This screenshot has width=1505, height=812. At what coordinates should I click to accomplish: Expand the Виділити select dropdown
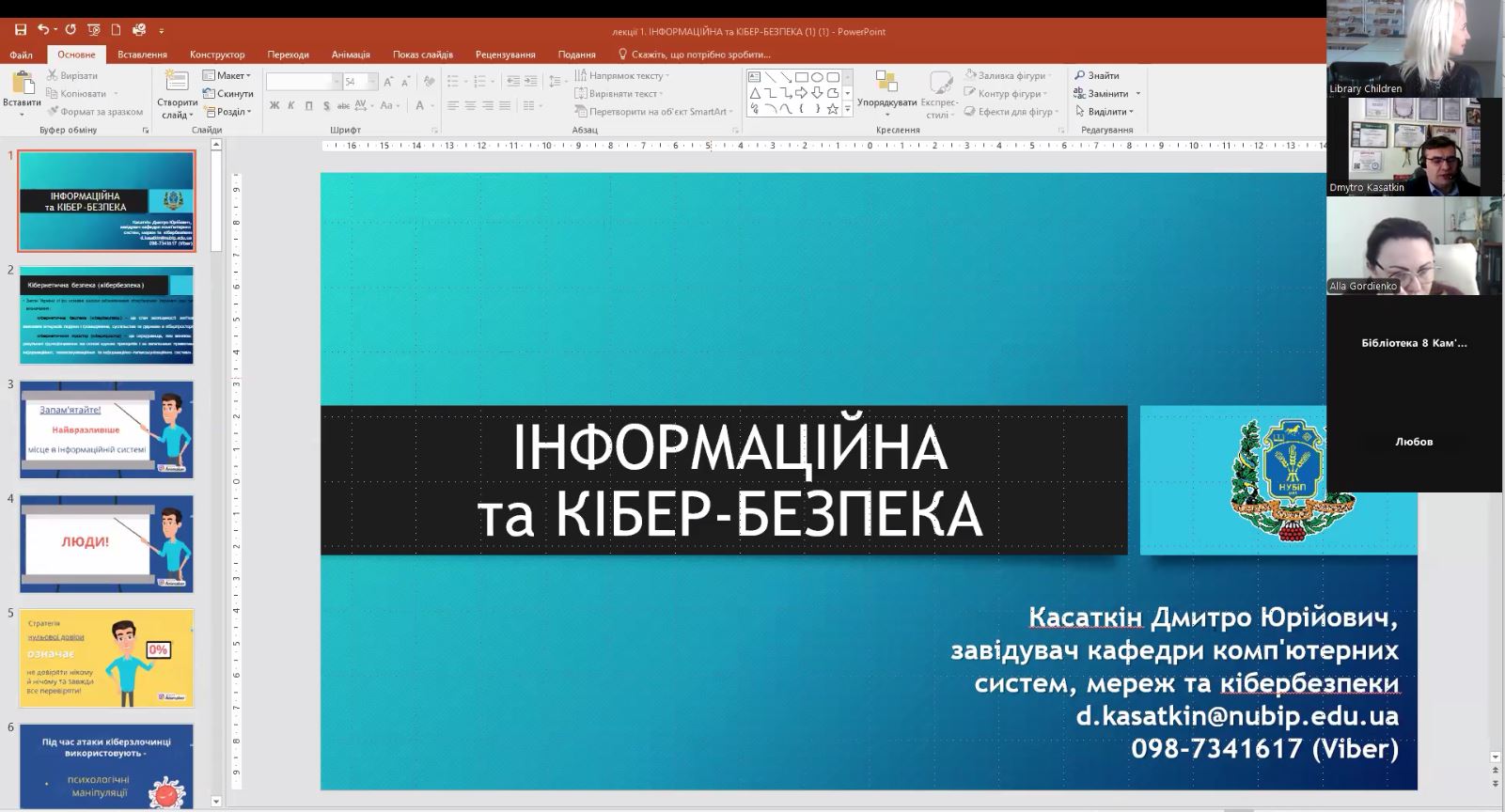(x=1108, y=112)
